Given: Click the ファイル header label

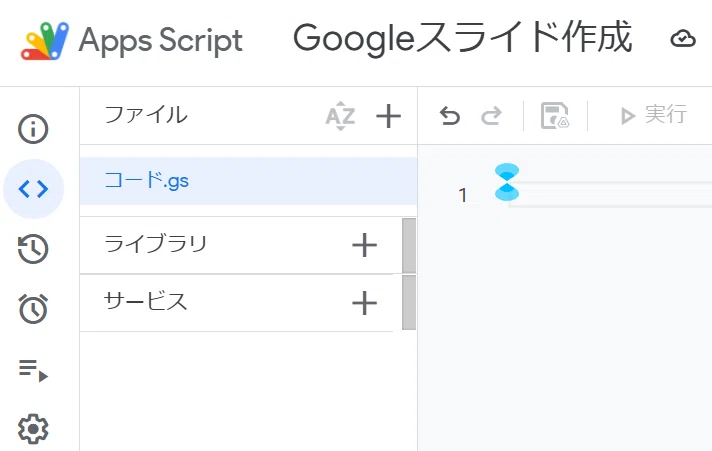Looking at the screenshot, I should tap(146, 114).
